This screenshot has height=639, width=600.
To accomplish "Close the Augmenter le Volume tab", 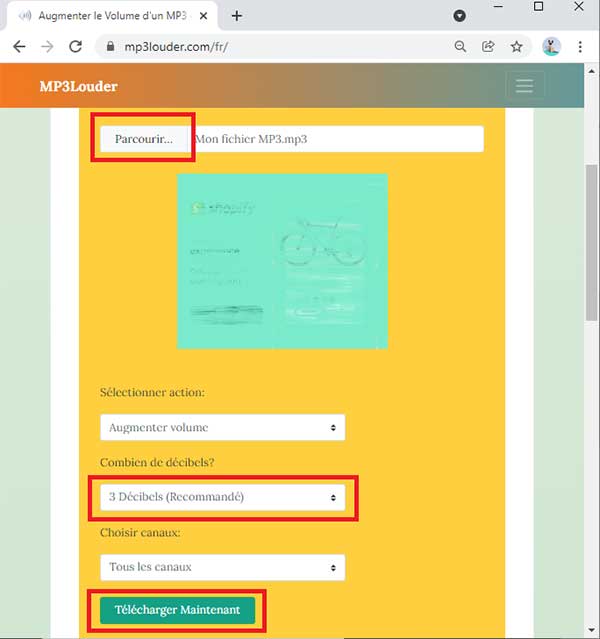I will pos(203,16).
